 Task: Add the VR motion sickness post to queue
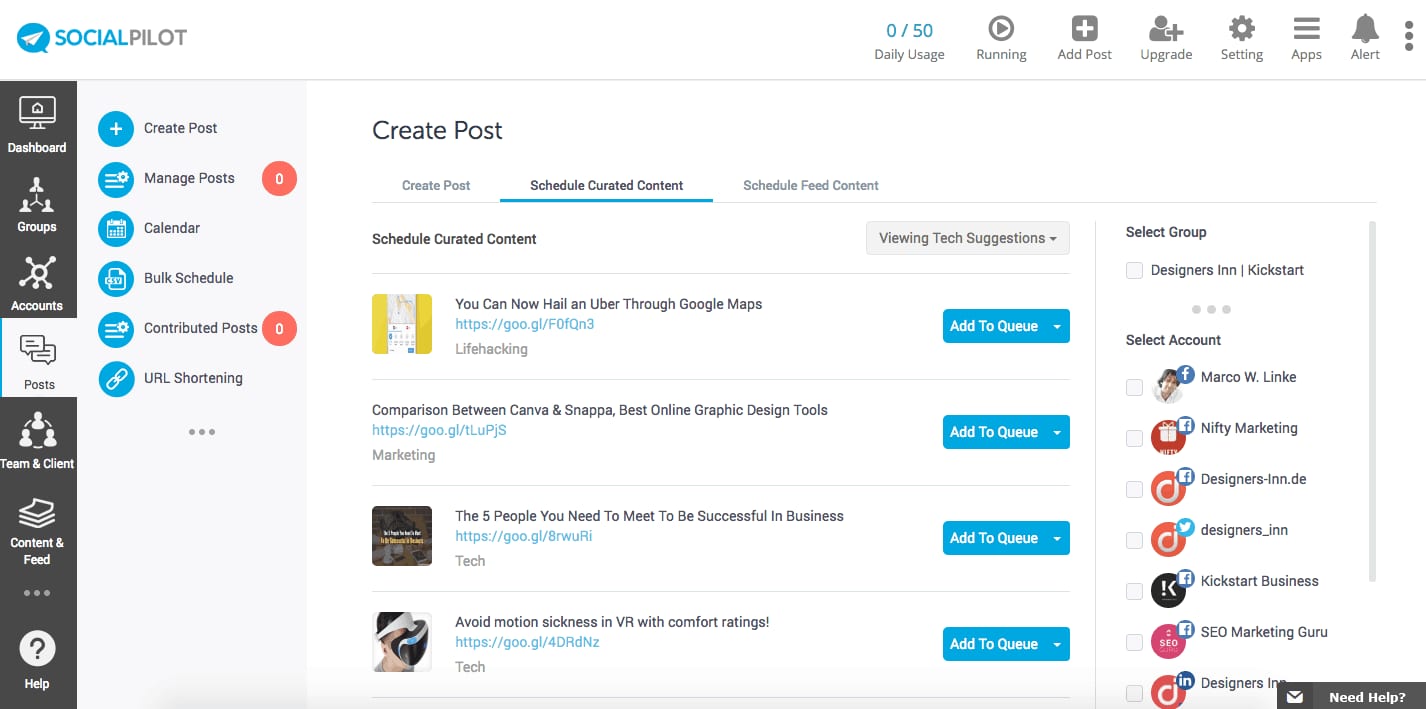tap(994, 644)
